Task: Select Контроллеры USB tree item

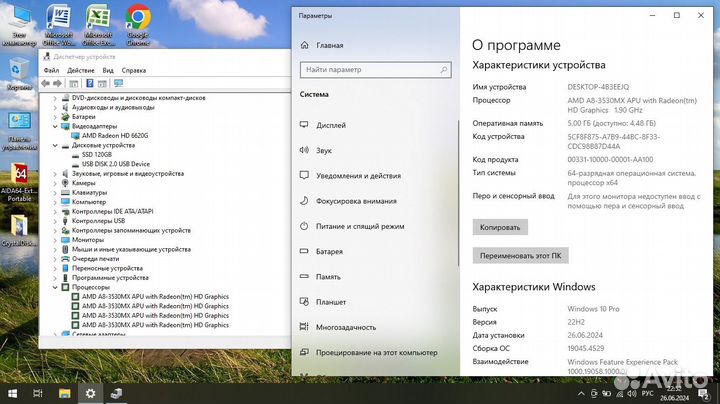Action: 98,221
